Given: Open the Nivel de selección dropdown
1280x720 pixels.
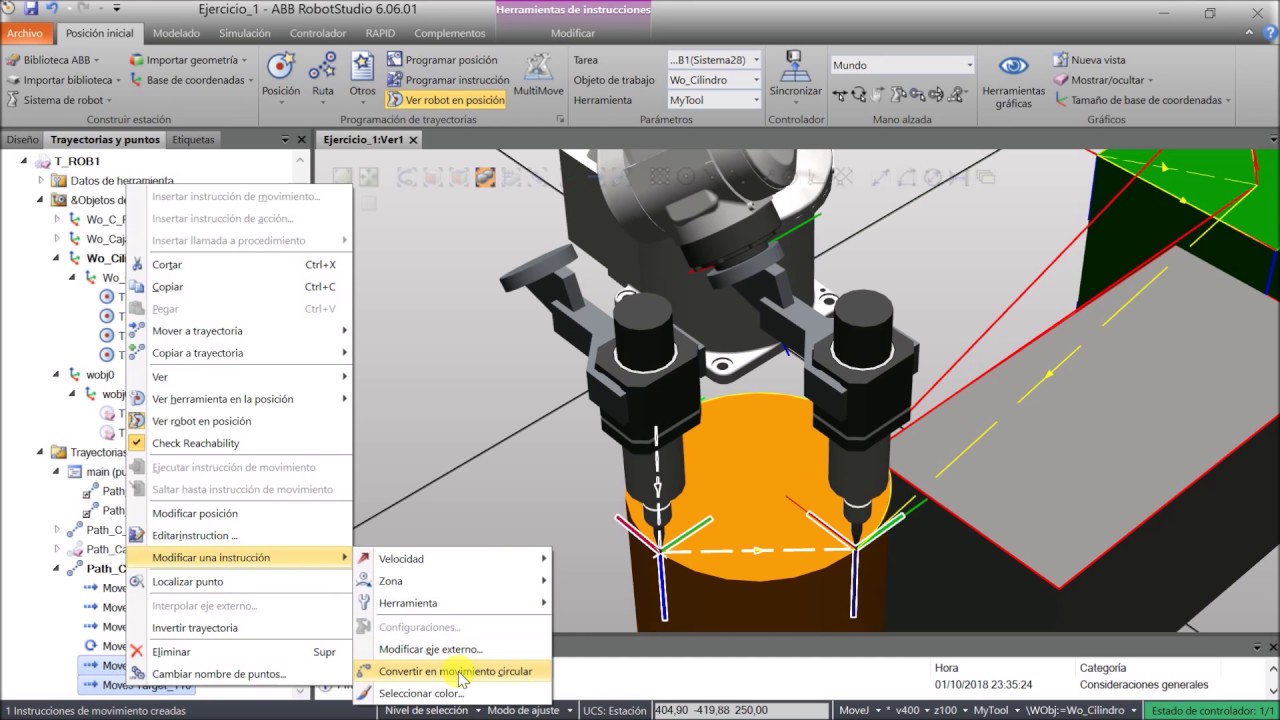Looking at the screenshot, I should [431, 711].
